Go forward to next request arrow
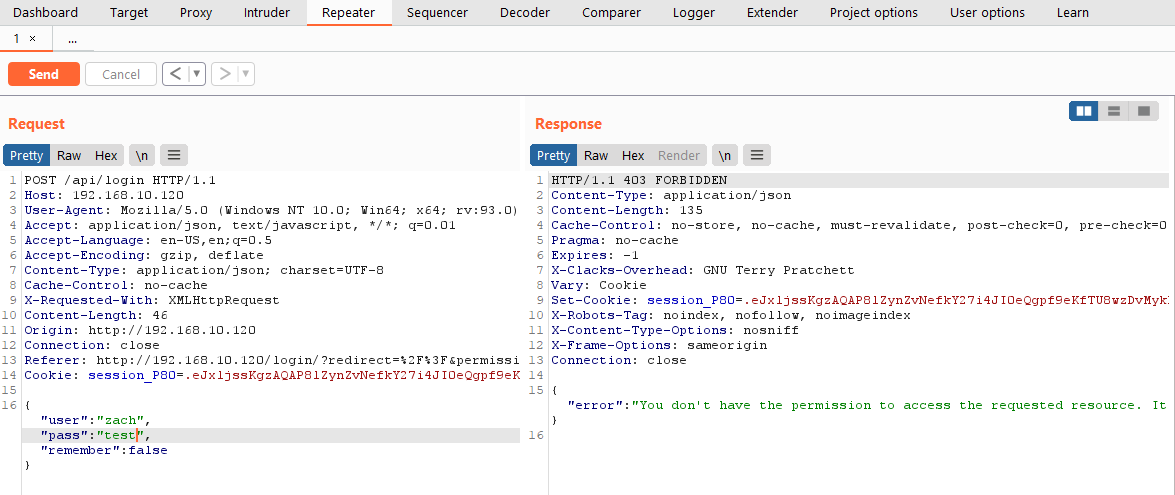 click(x=224, y=74)
